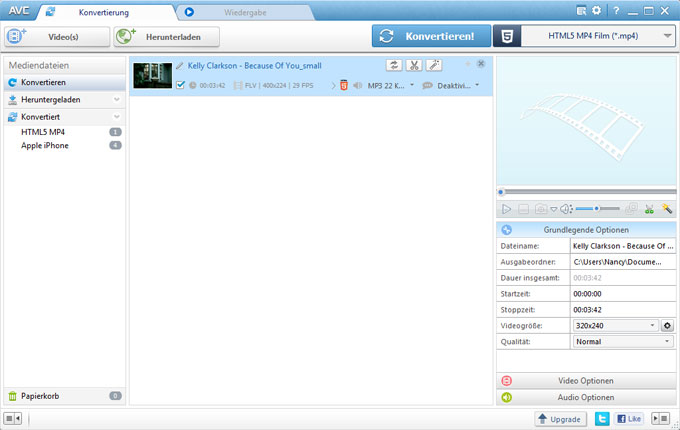
Task: Click the Dateiname input field
Action: (x=623, y=246)
